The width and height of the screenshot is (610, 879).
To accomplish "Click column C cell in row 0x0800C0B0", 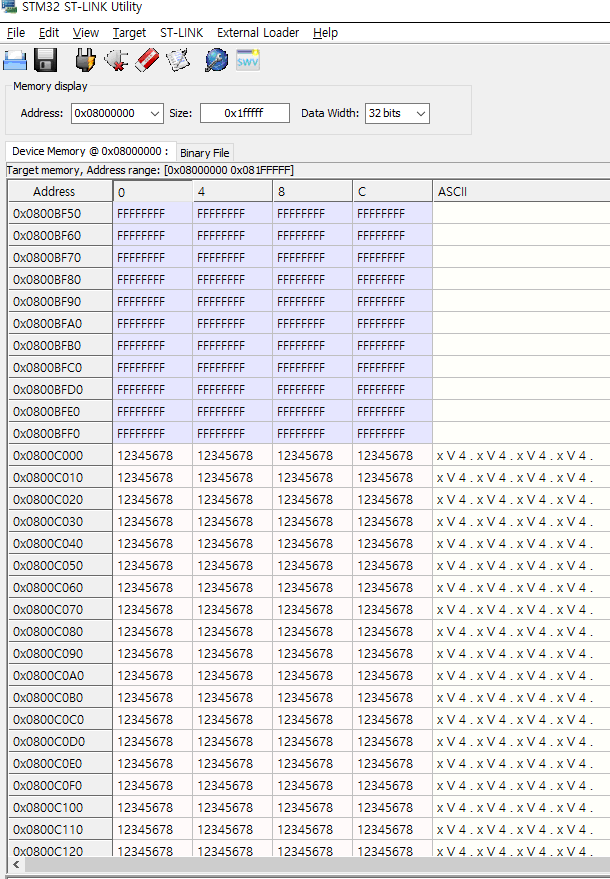I will tap(392, 697).
